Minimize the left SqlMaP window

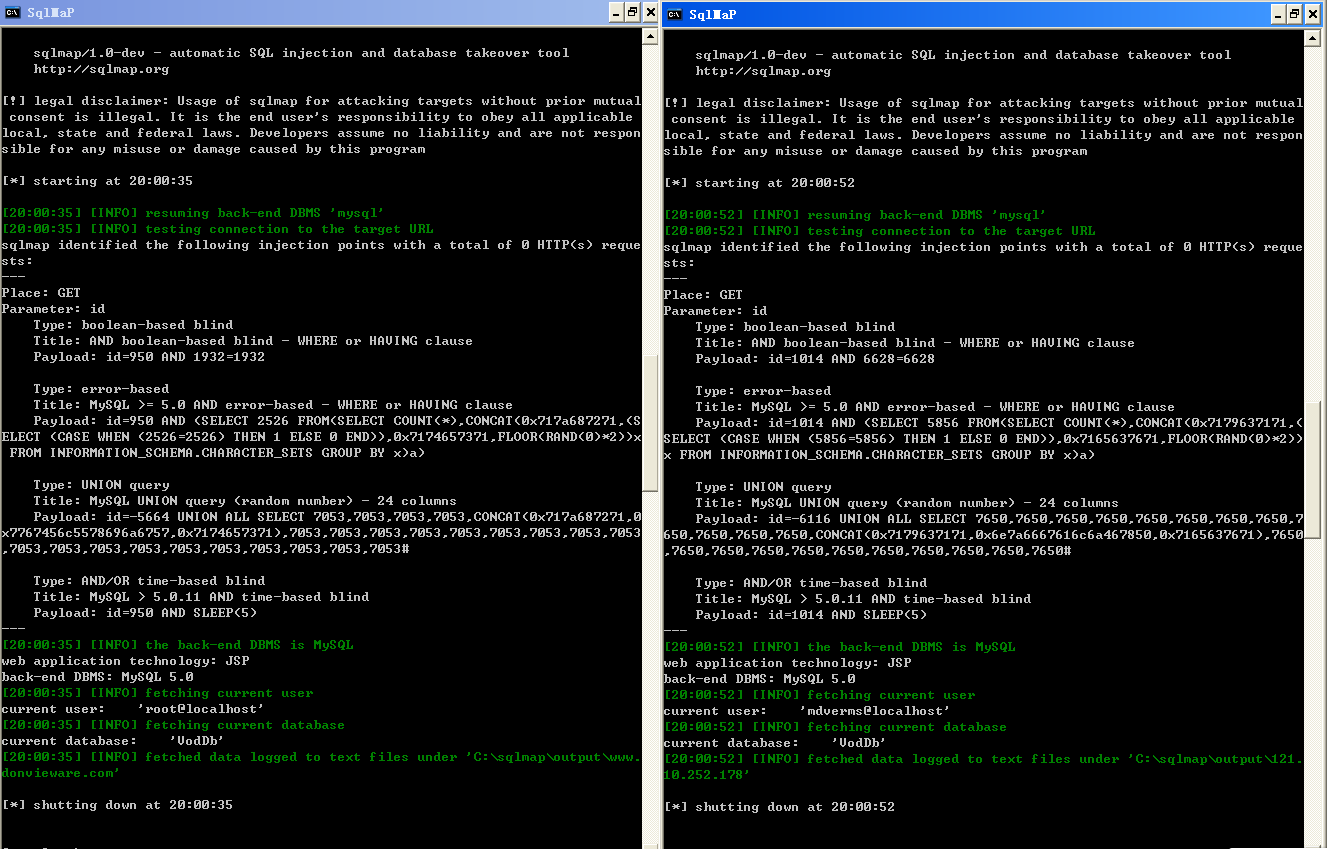(615, 13)
